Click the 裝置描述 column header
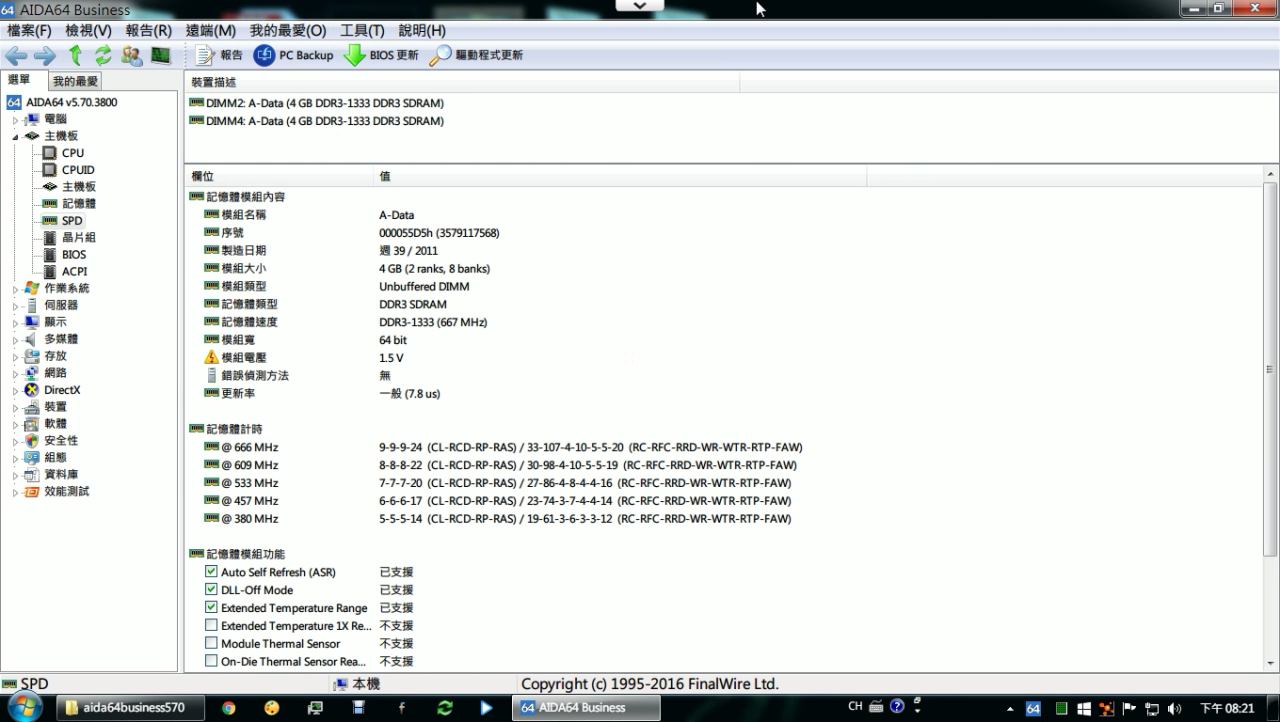The height and width of the screenshot is (722, 1280). click(462, 82)
